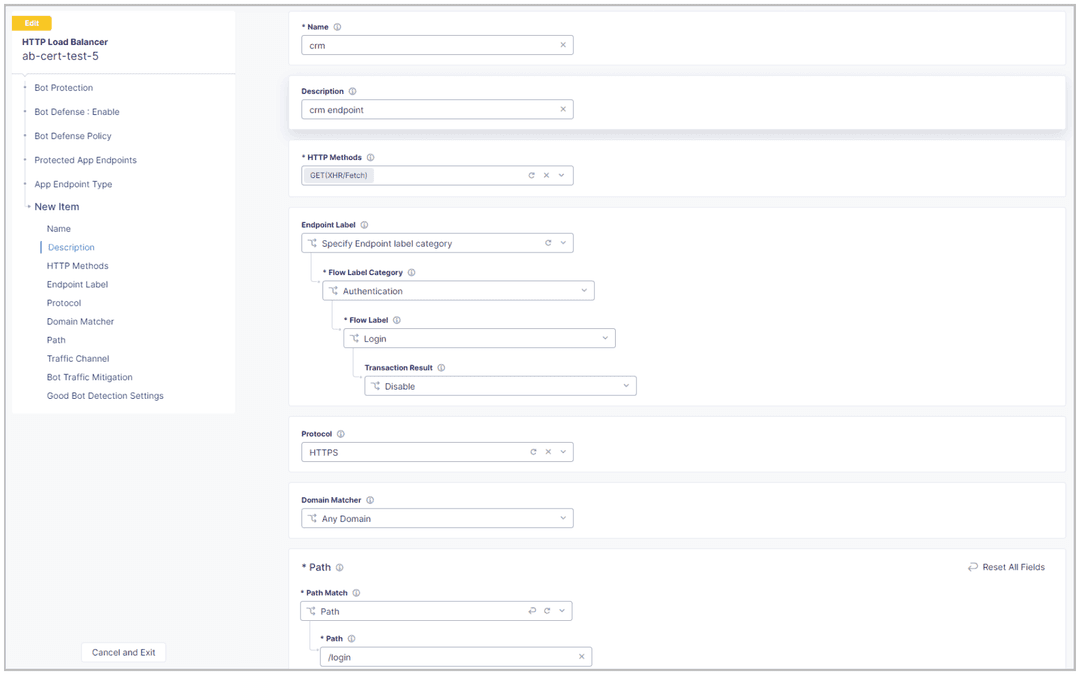
Task: Click the info icon next to Name
Action: (338, 27)
